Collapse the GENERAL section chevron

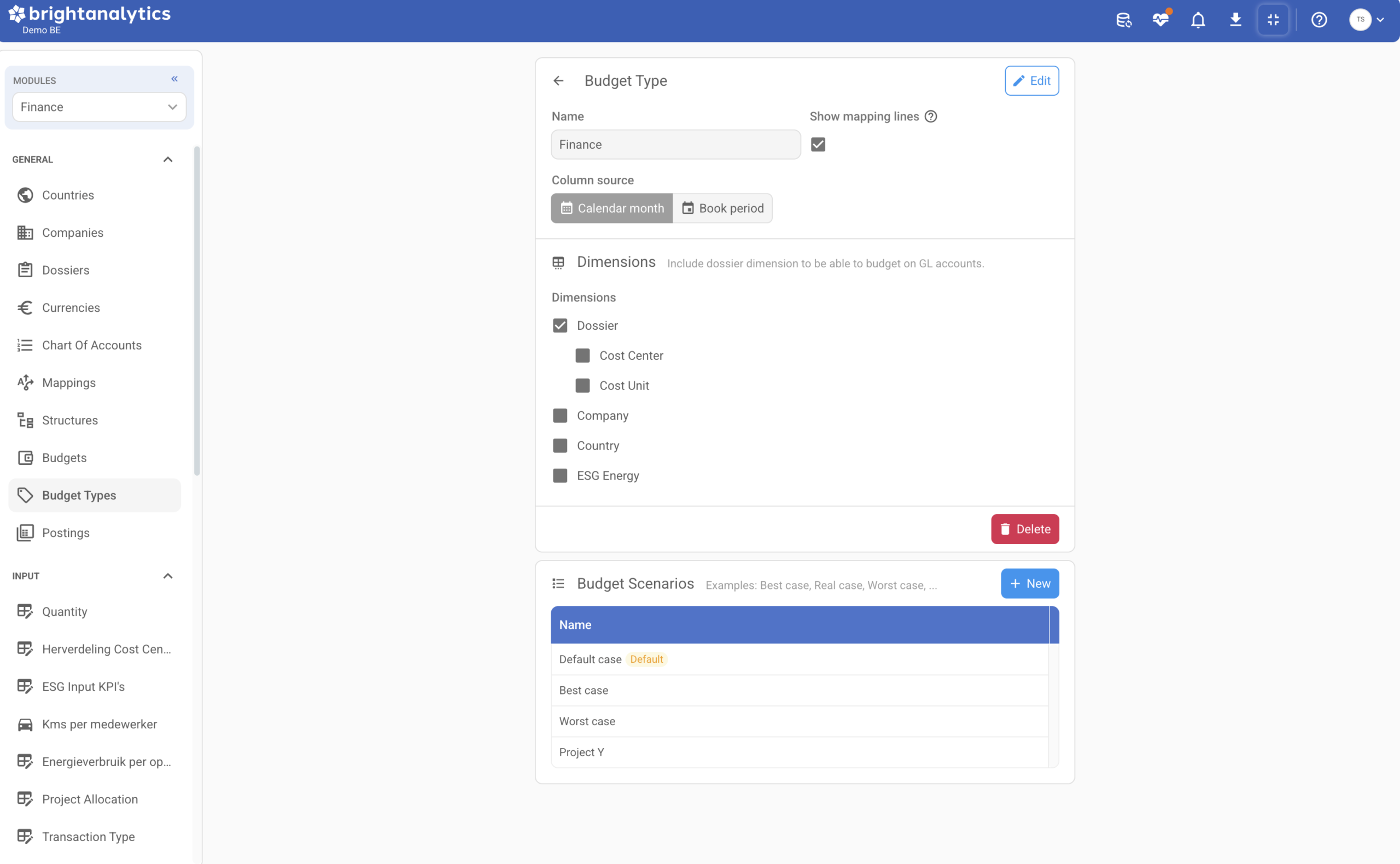click(167, 160)
